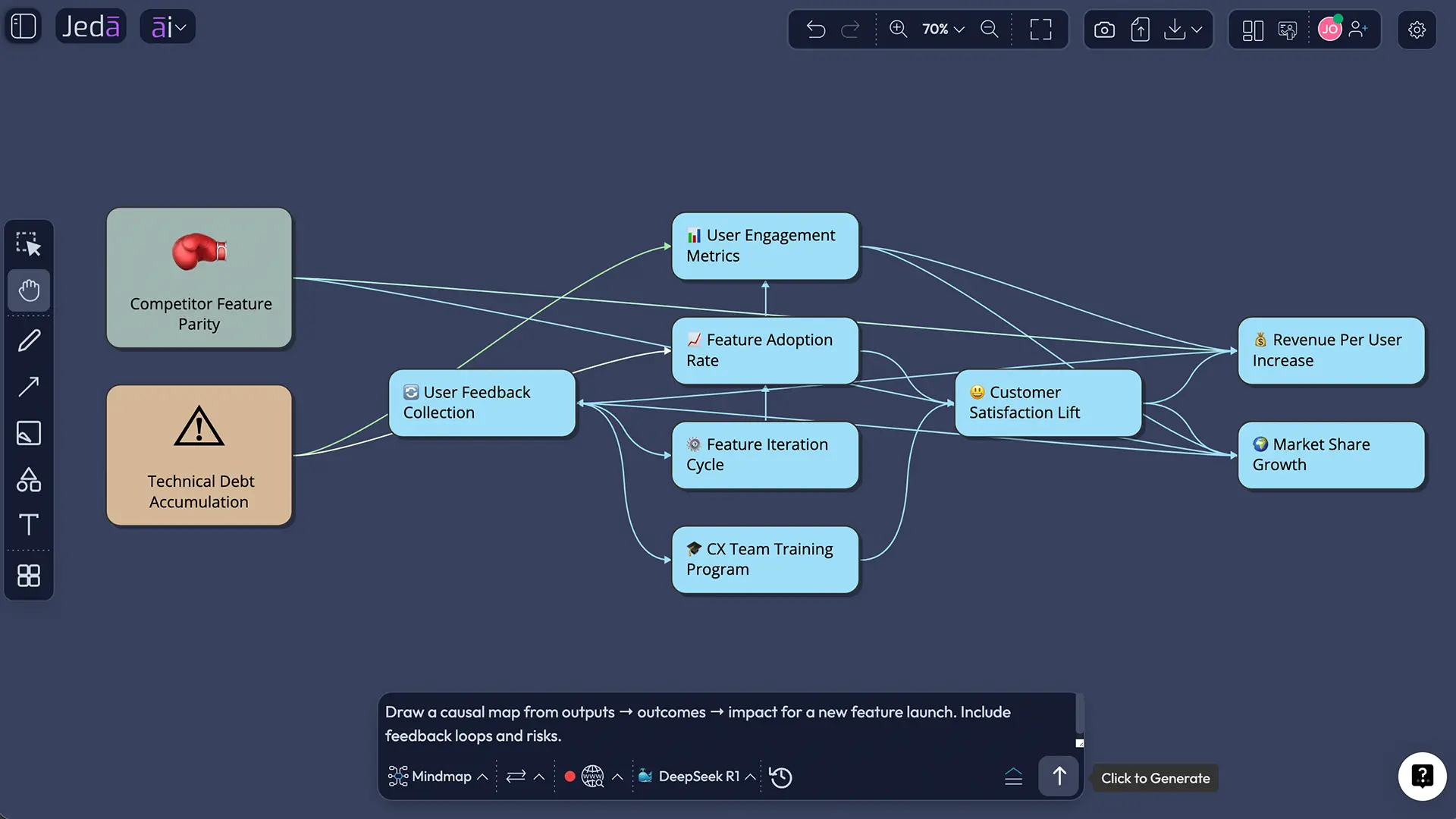This screenshot has width=1456, height=819.
Task: Open the image gallery icon
Action: click(1288, 30)
